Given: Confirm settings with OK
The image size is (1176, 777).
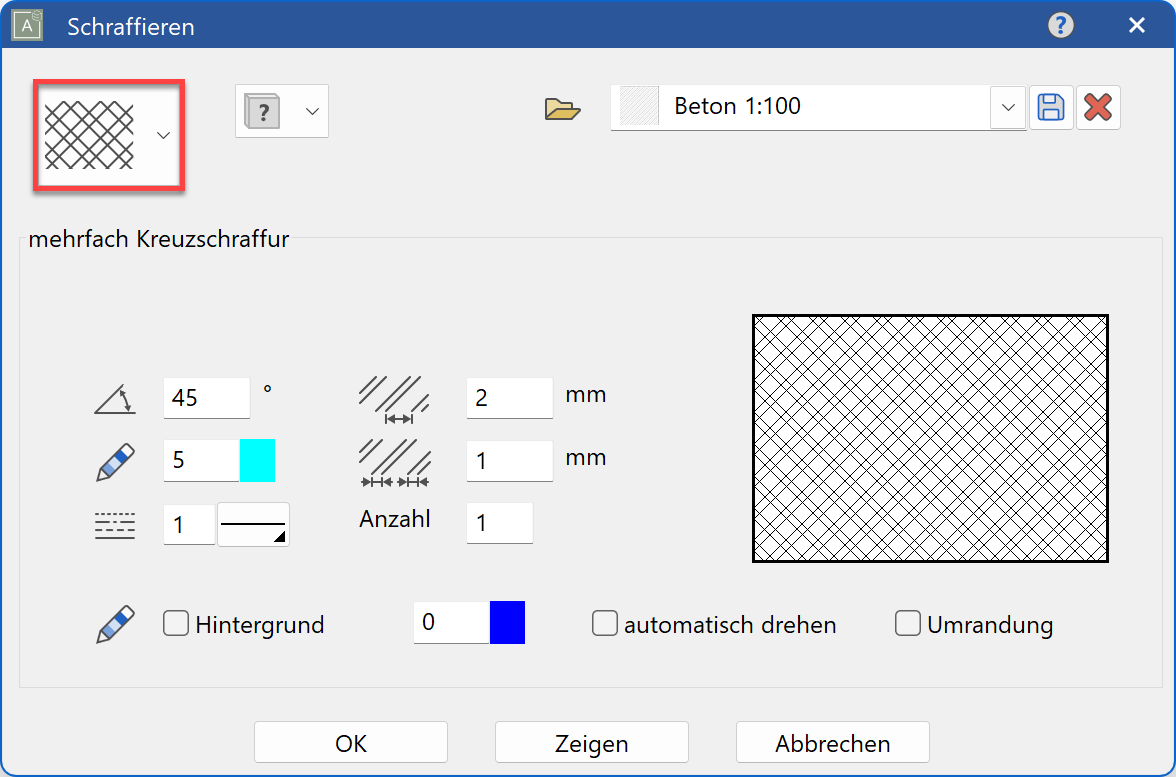Looking at the screenshot, I should [350, 742].
